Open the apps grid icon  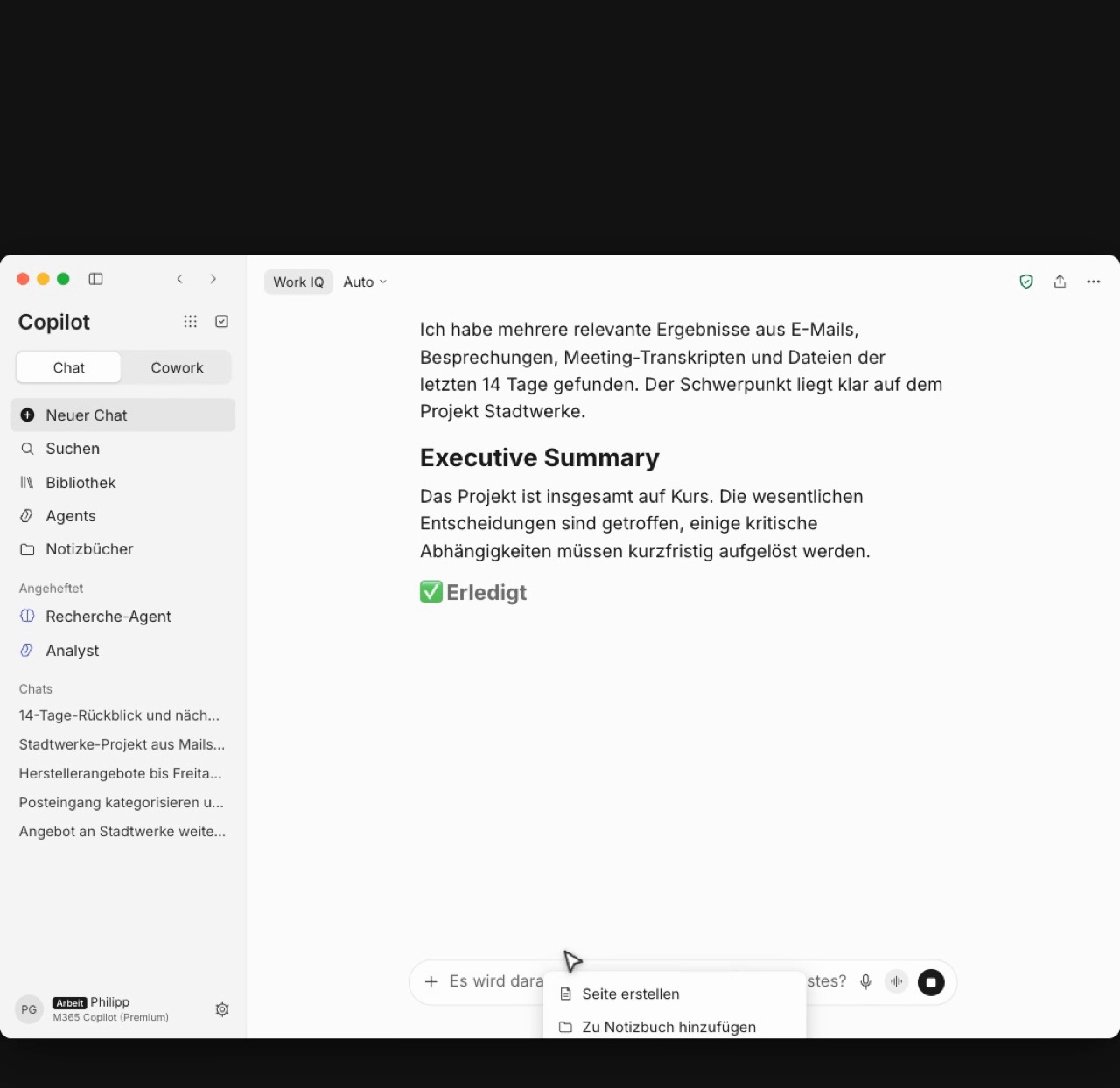[x=190, y=322]
